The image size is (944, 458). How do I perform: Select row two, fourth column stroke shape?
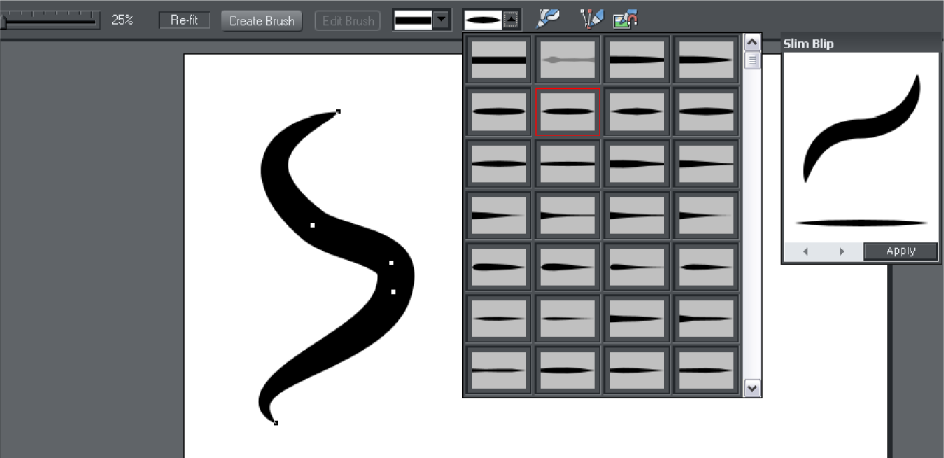(x=706, y=111)
